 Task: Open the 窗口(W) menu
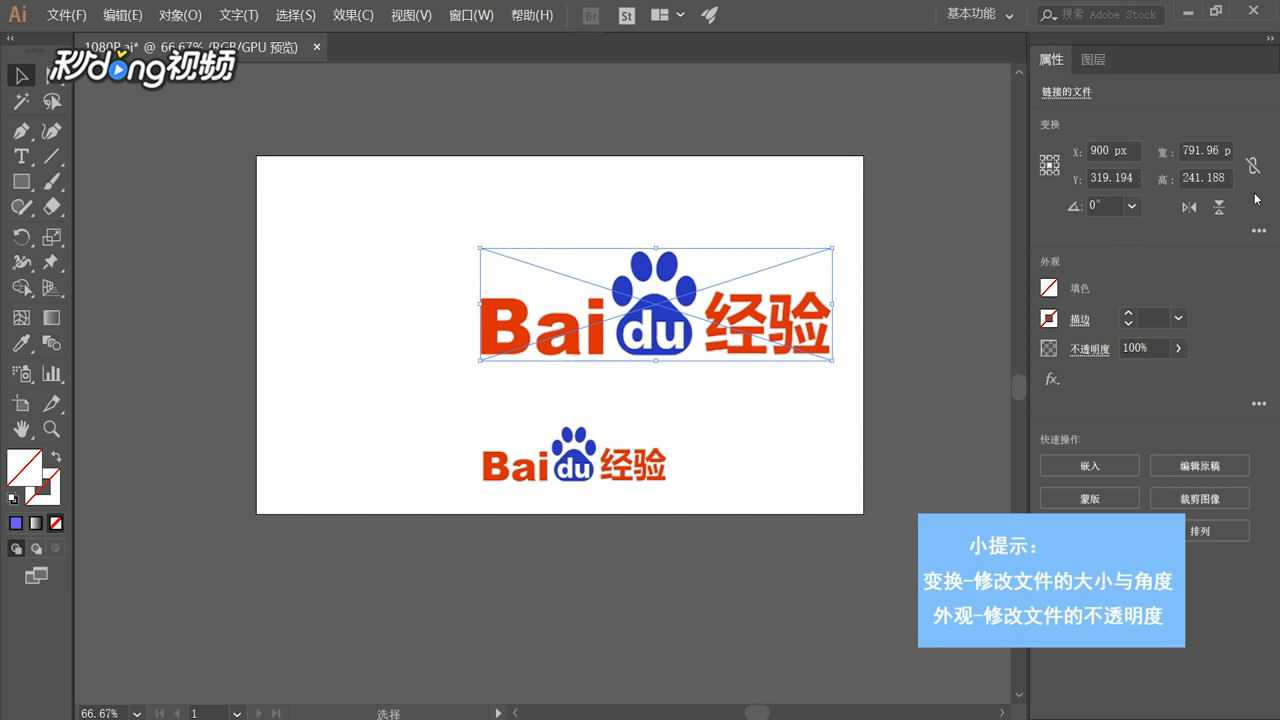click(471, 15)
